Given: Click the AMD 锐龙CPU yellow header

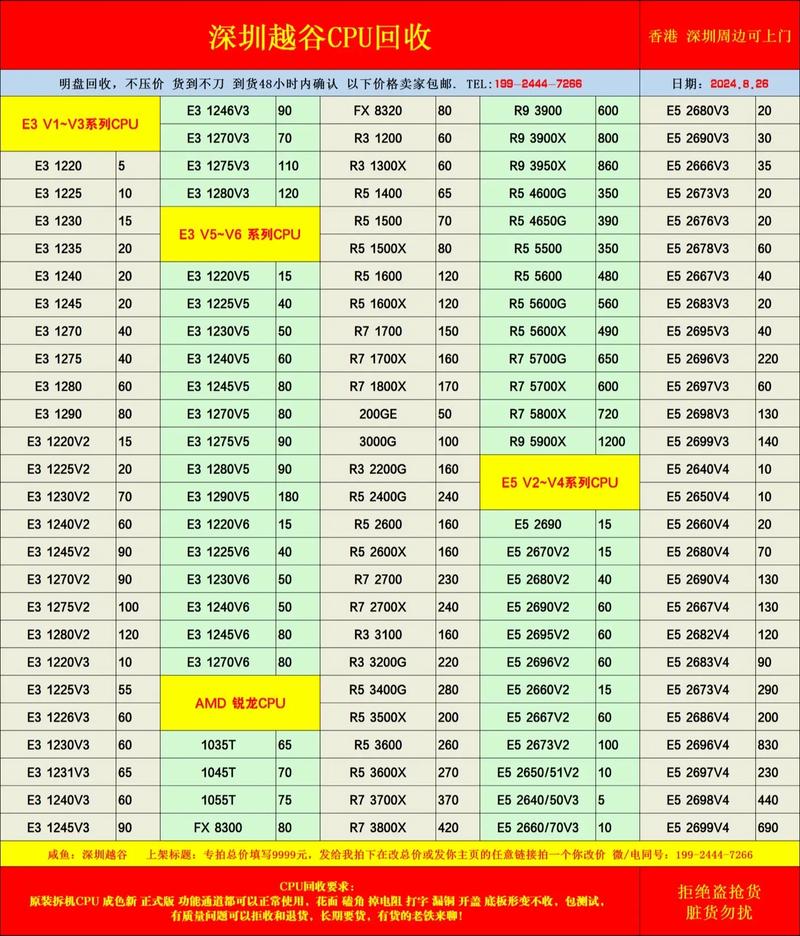Looking at the screenshot, I should (240, 703).
